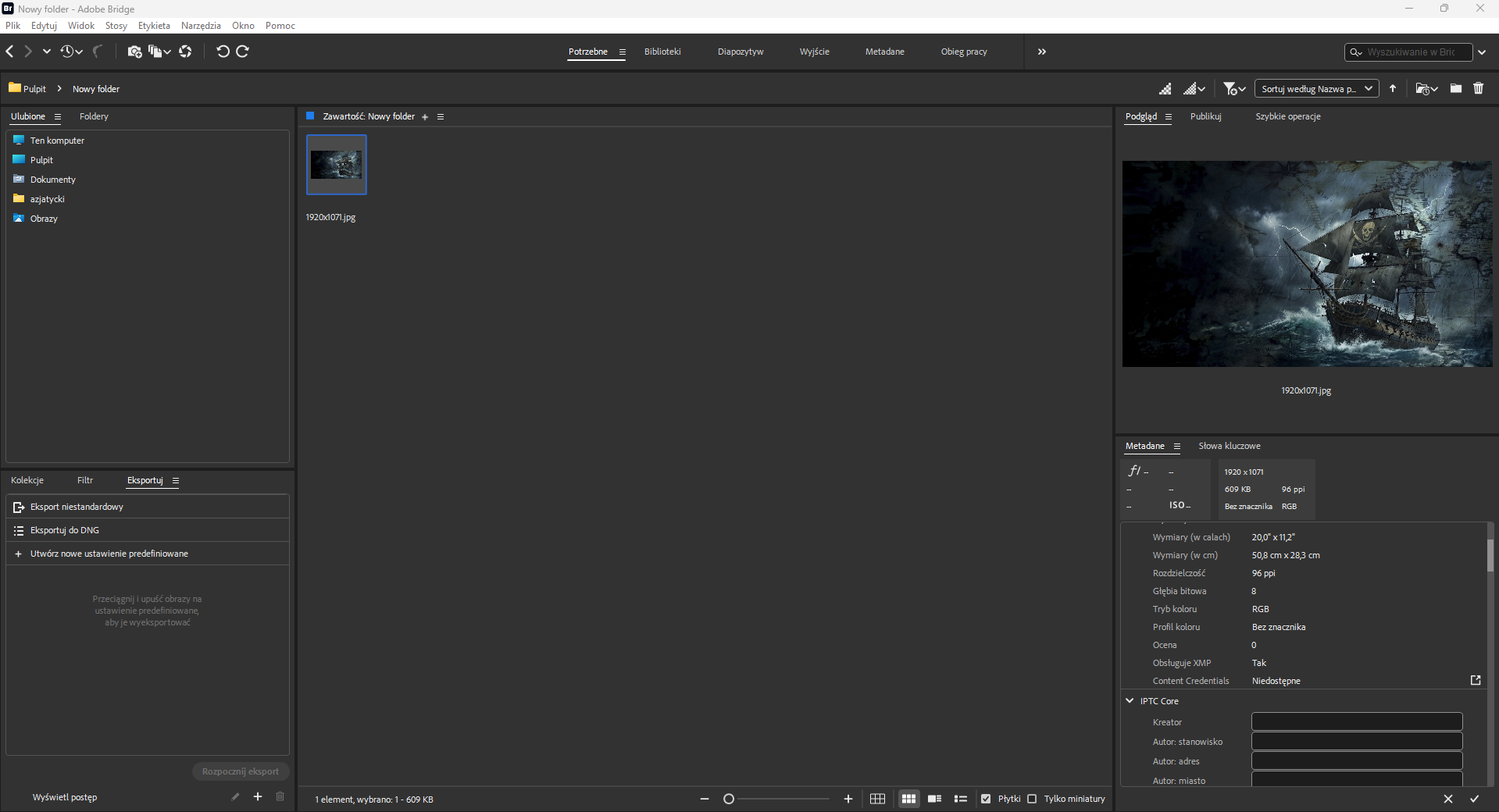The height and width of the screenshot is (812, 1499).
Task: Click Utwórz nowe ustawienie predefiniowane
Action: (x=148, y=554)
